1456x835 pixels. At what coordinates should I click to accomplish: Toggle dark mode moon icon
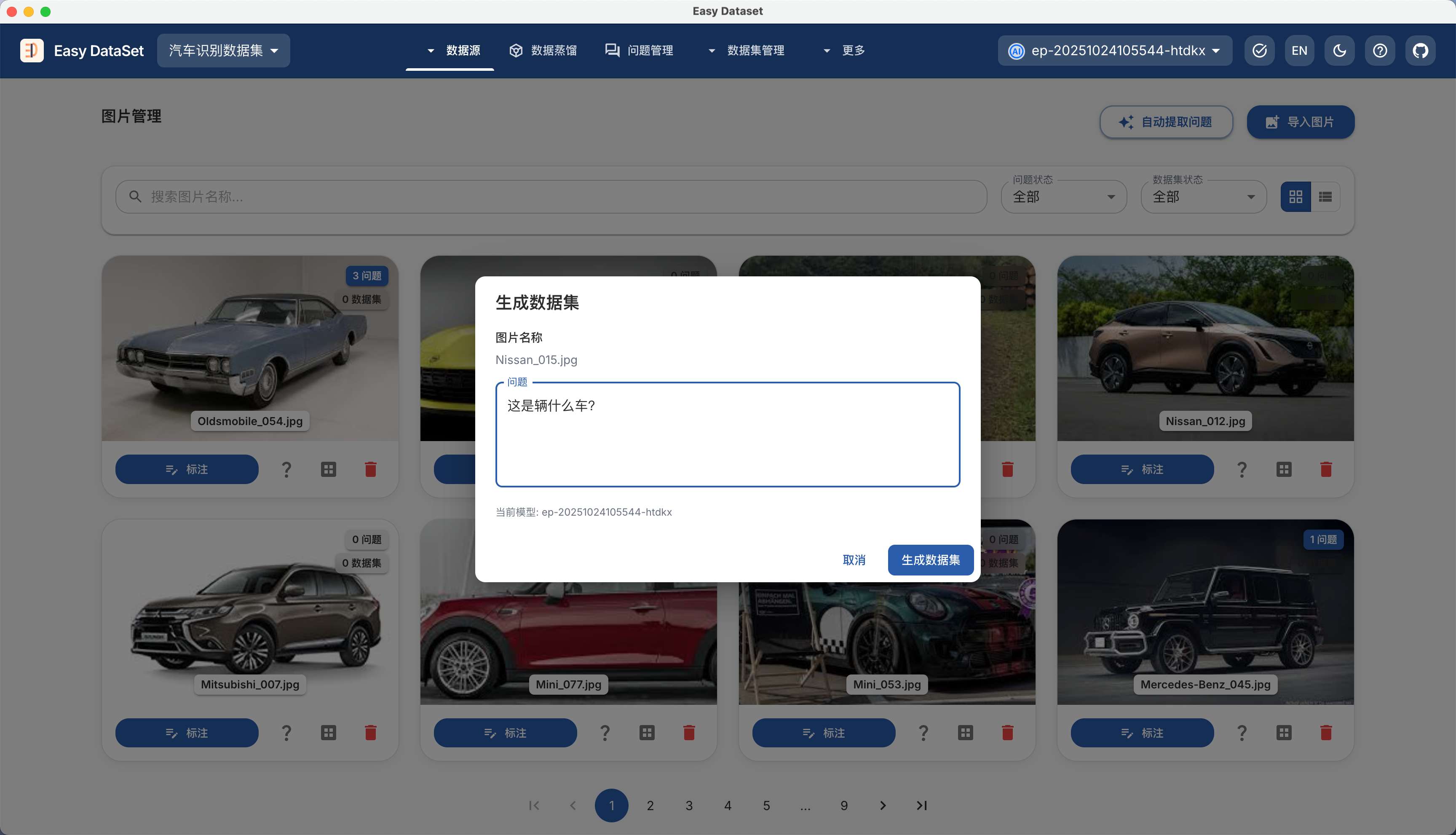point(1340,51)
